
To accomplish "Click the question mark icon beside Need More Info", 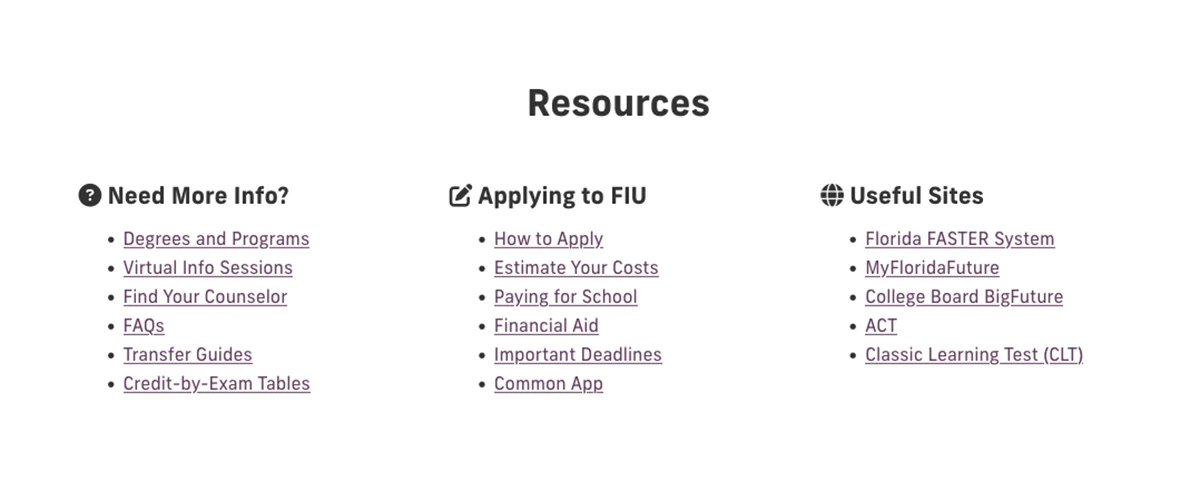I will (x=90, y=195).
